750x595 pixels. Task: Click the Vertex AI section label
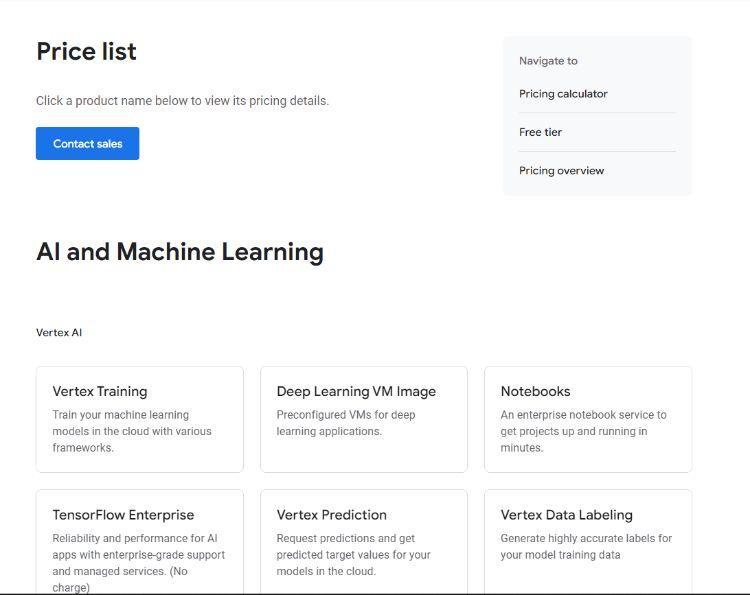click(59, 332)
